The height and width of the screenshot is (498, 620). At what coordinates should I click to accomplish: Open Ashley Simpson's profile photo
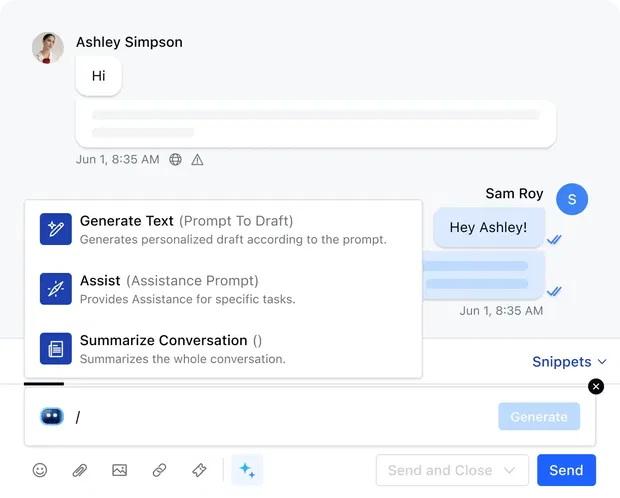[x=48, y=48]
